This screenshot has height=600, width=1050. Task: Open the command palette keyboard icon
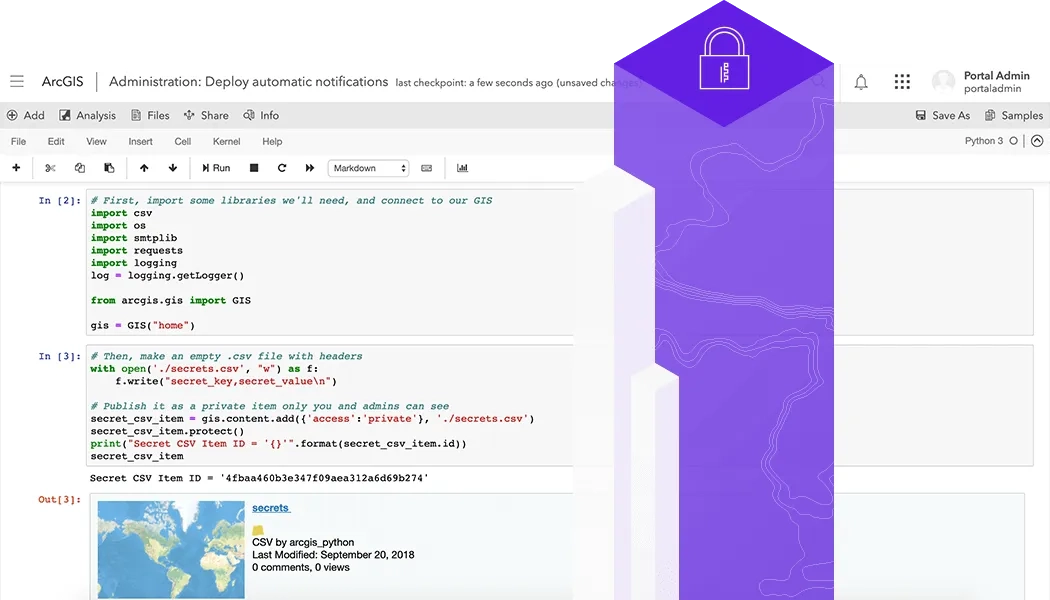pyautogui.click(x=427, y=168)
